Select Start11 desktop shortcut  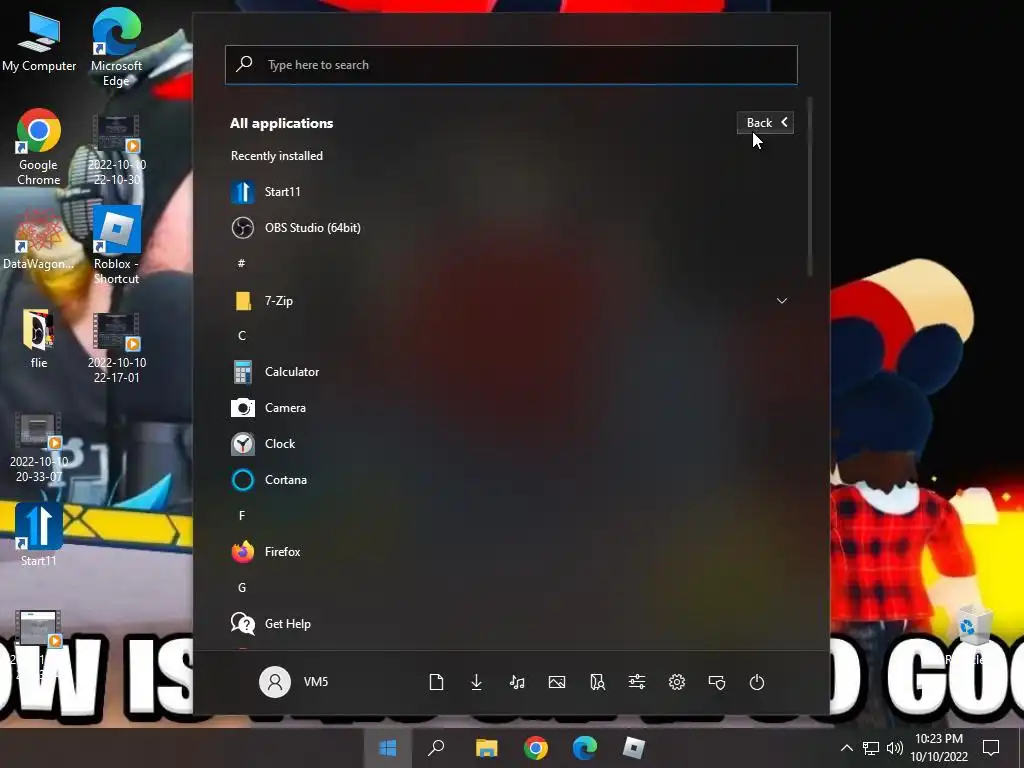39,536
